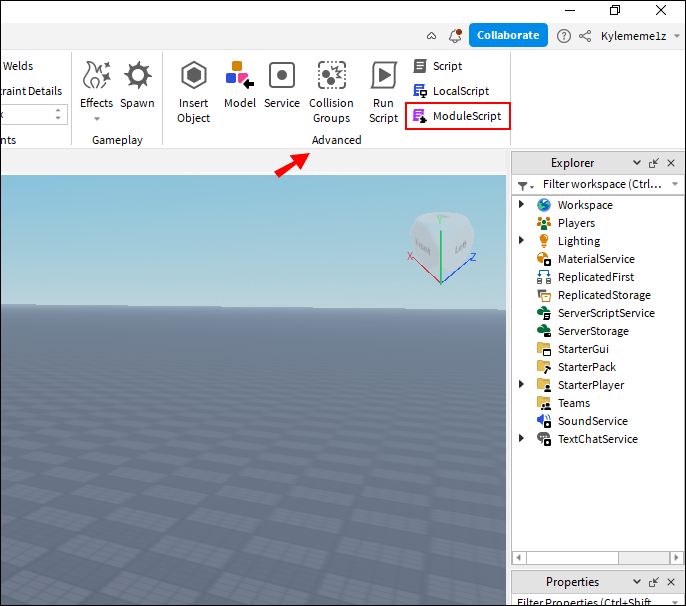This screenshot has width=686, height=606.
Task: Click the view selector orientation cube
Action: pyautogui.click(x=441, y=248)
